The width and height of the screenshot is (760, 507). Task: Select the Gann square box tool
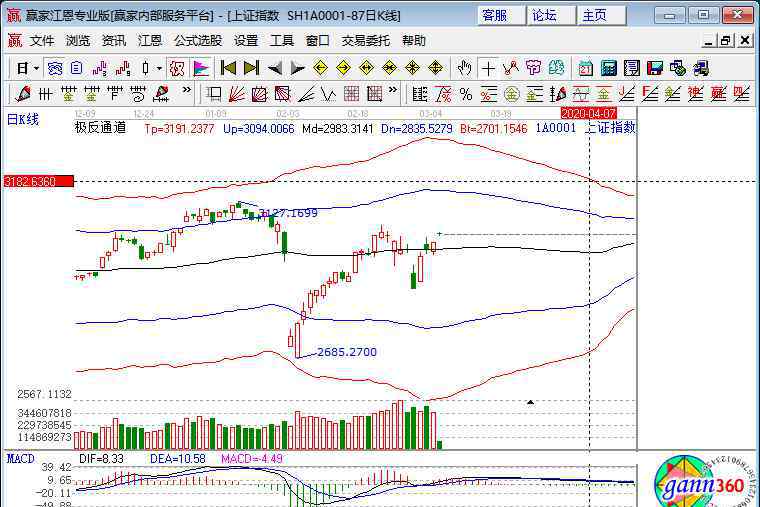tap(259, 93)
